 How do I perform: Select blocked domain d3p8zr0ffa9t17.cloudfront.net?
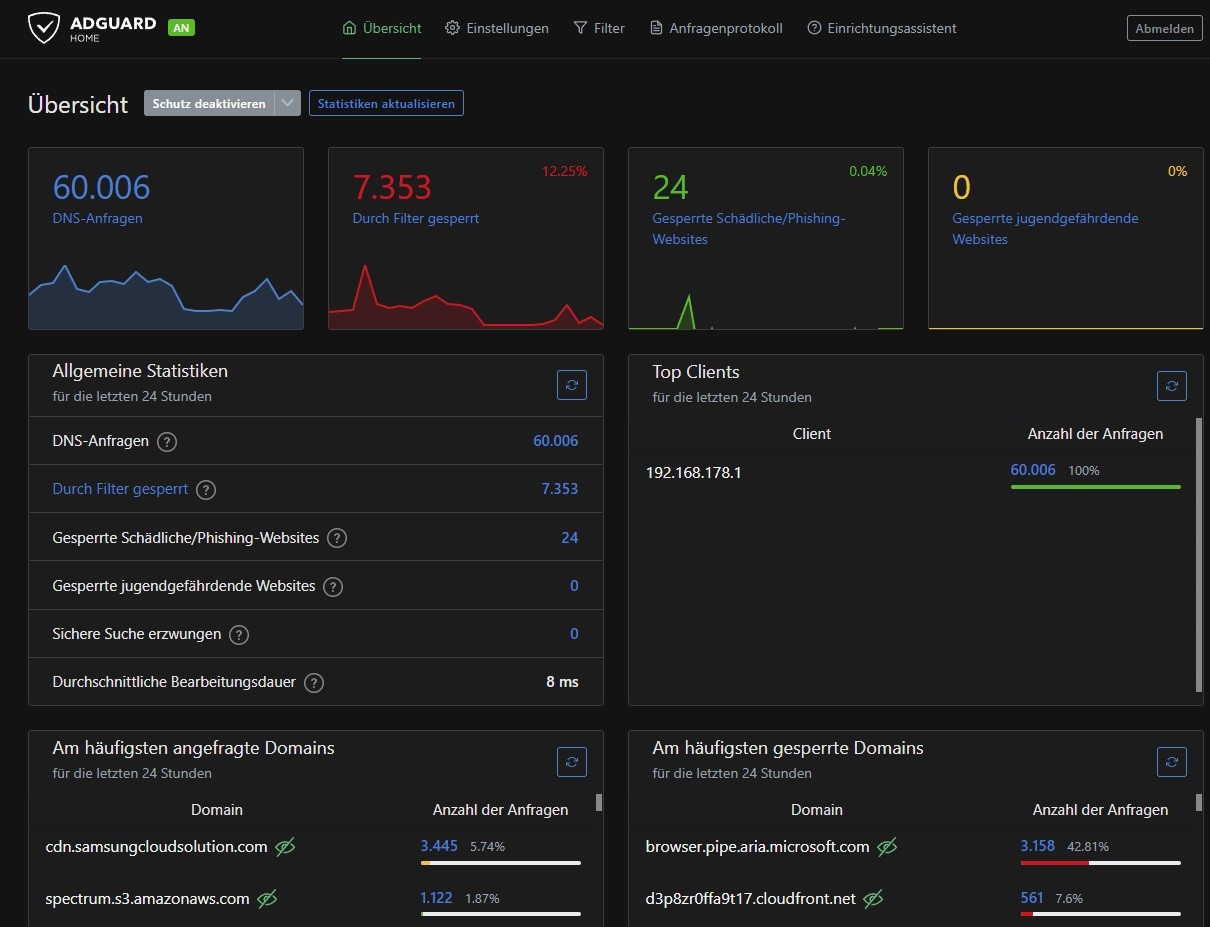(751, 899)
